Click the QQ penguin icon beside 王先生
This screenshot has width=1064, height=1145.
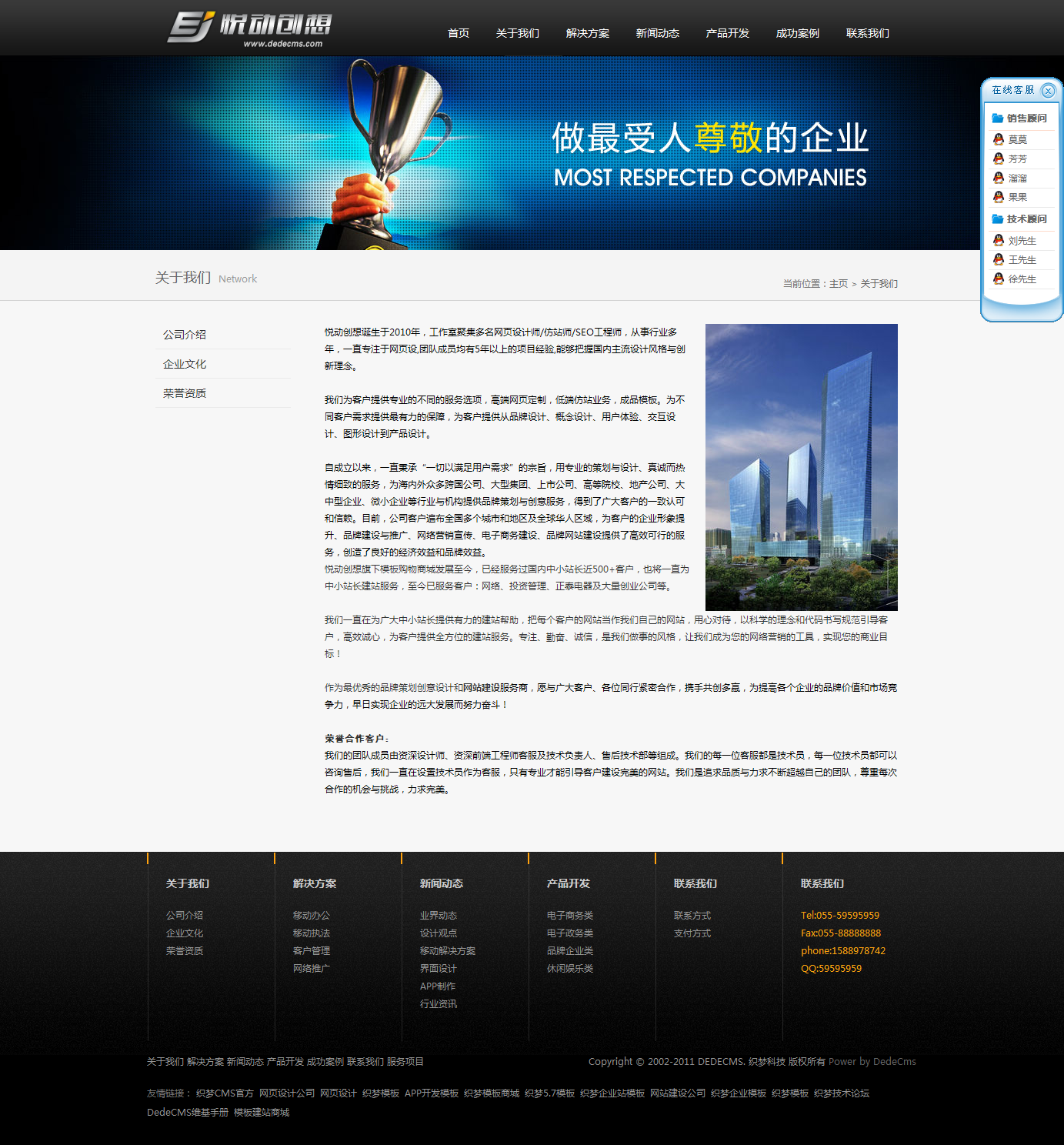pyautogui.click(x=999, y=260)
